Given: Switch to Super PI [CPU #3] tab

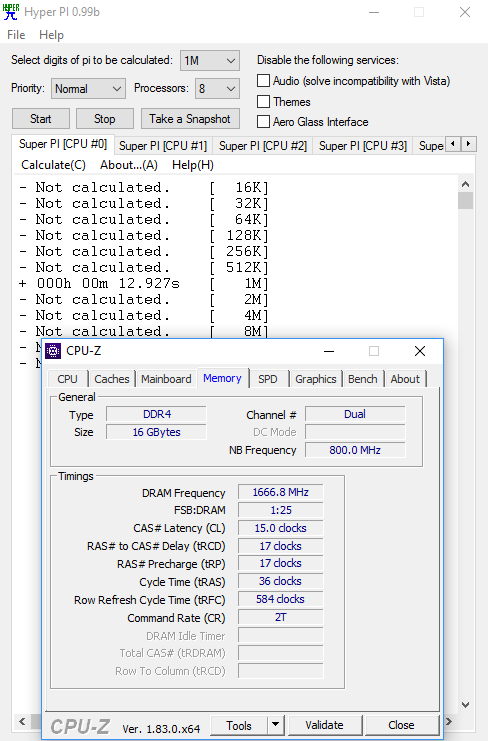Looking at the screenshot, I should click(363, 146).
